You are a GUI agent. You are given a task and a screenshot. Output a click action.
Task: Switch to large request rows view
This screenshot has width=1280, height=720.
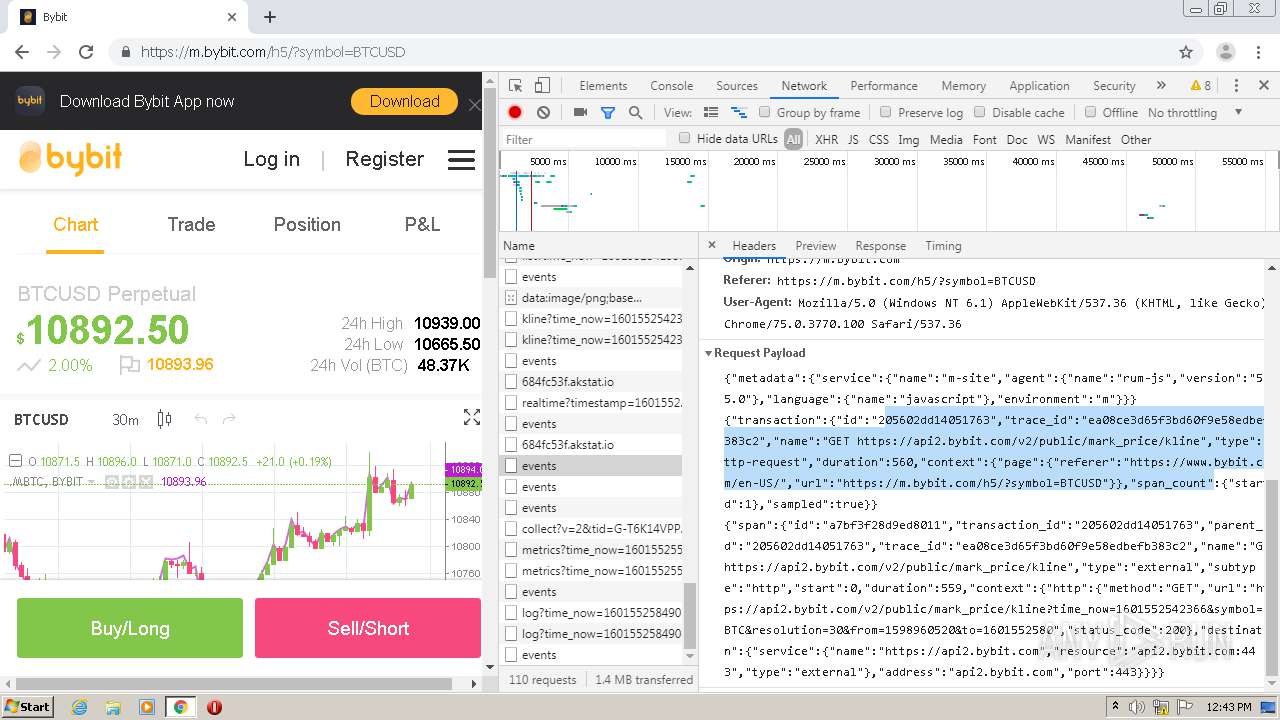tap(711, 113)
